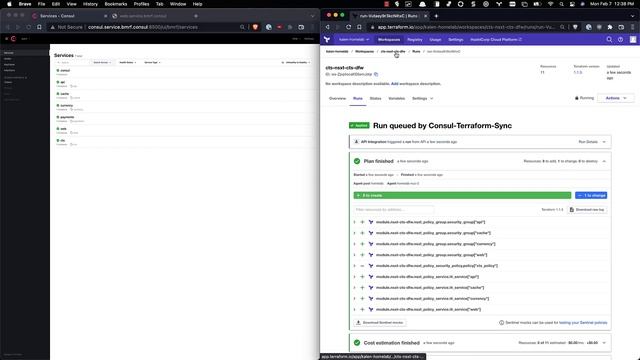Click the bookmark icon in the Terraform window toolbar
The image size is (640, 360).
359,27
